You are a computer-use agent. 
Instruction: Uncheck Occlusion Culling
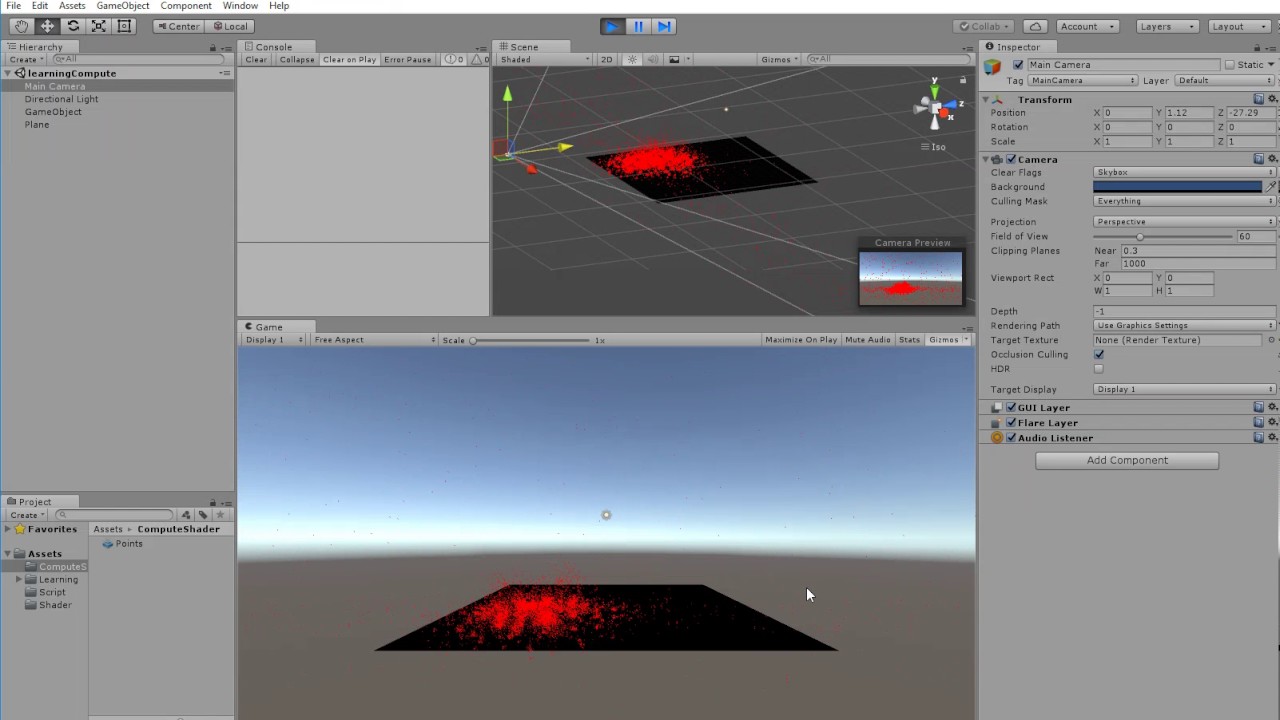coord(1099,354)
